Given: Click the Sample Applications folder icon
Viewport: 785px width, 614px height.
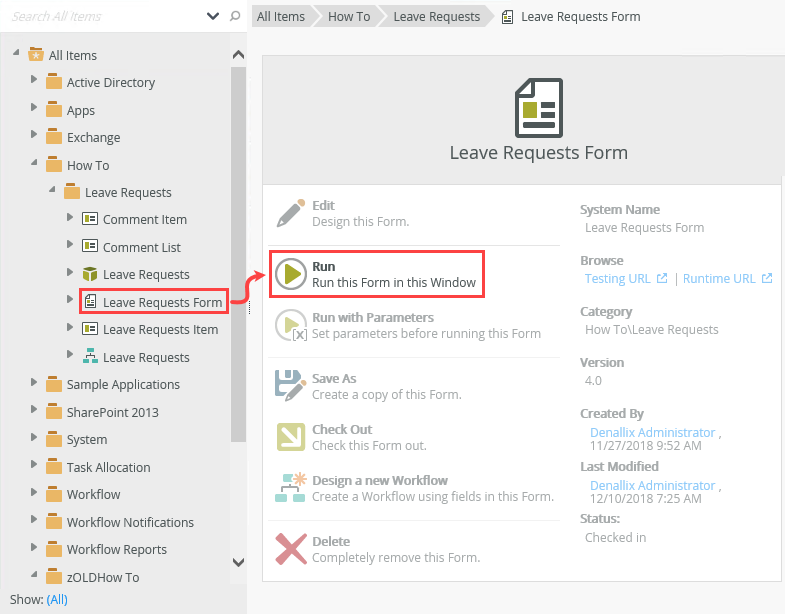Looking at the screenshot, I should click(54, 384).
